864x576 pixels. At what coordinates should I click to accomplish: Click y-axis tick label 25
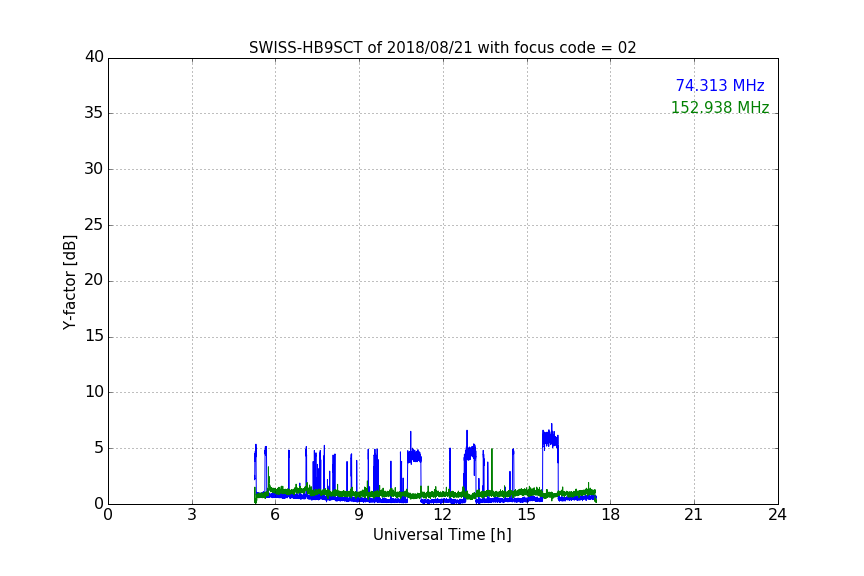(x=94, y=224)
